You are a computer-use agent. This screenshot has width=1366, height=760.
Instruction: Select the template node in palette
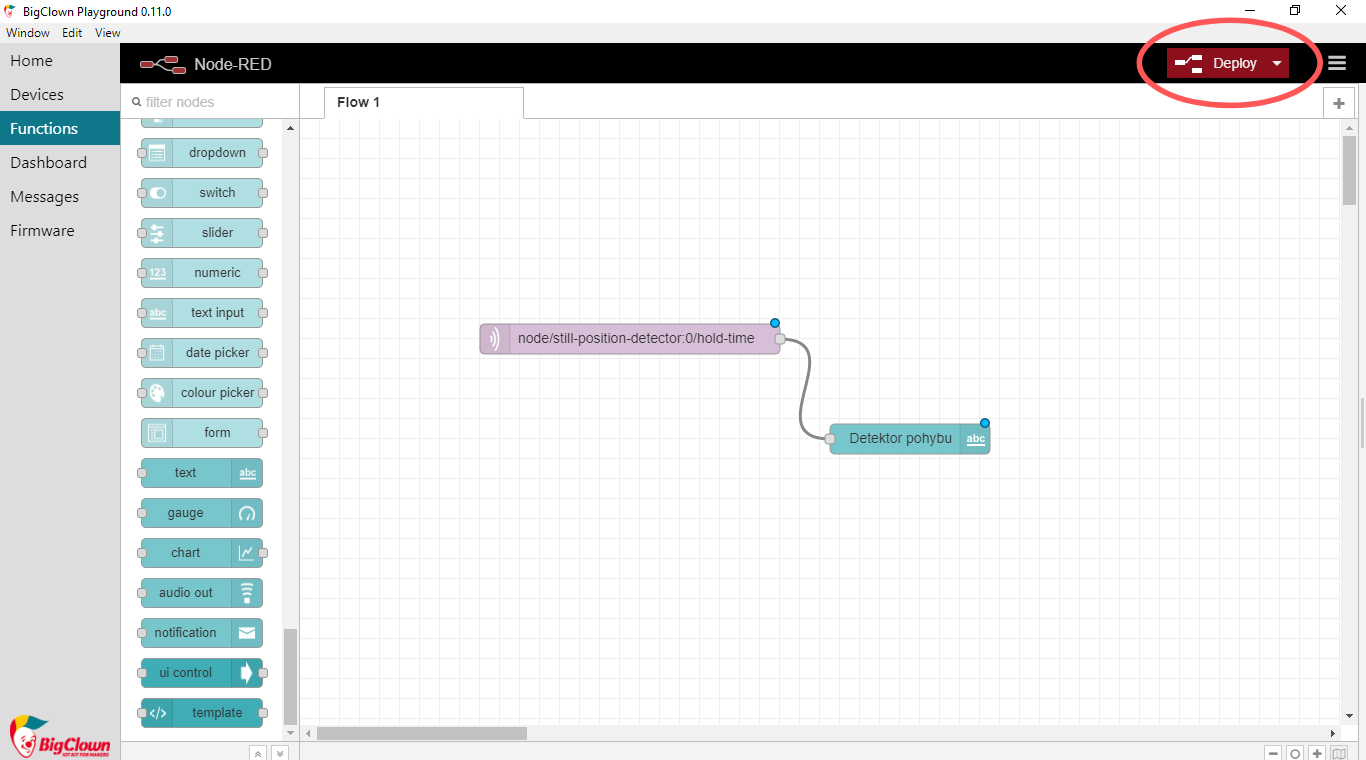click(202, 713)
